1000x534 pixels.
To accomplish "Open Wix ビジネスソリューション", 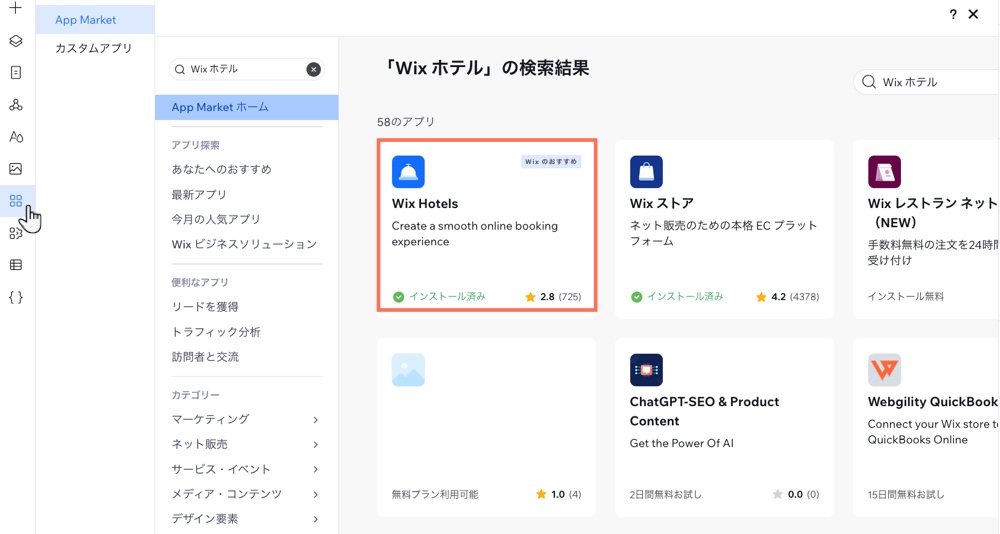I will (244, 244).
